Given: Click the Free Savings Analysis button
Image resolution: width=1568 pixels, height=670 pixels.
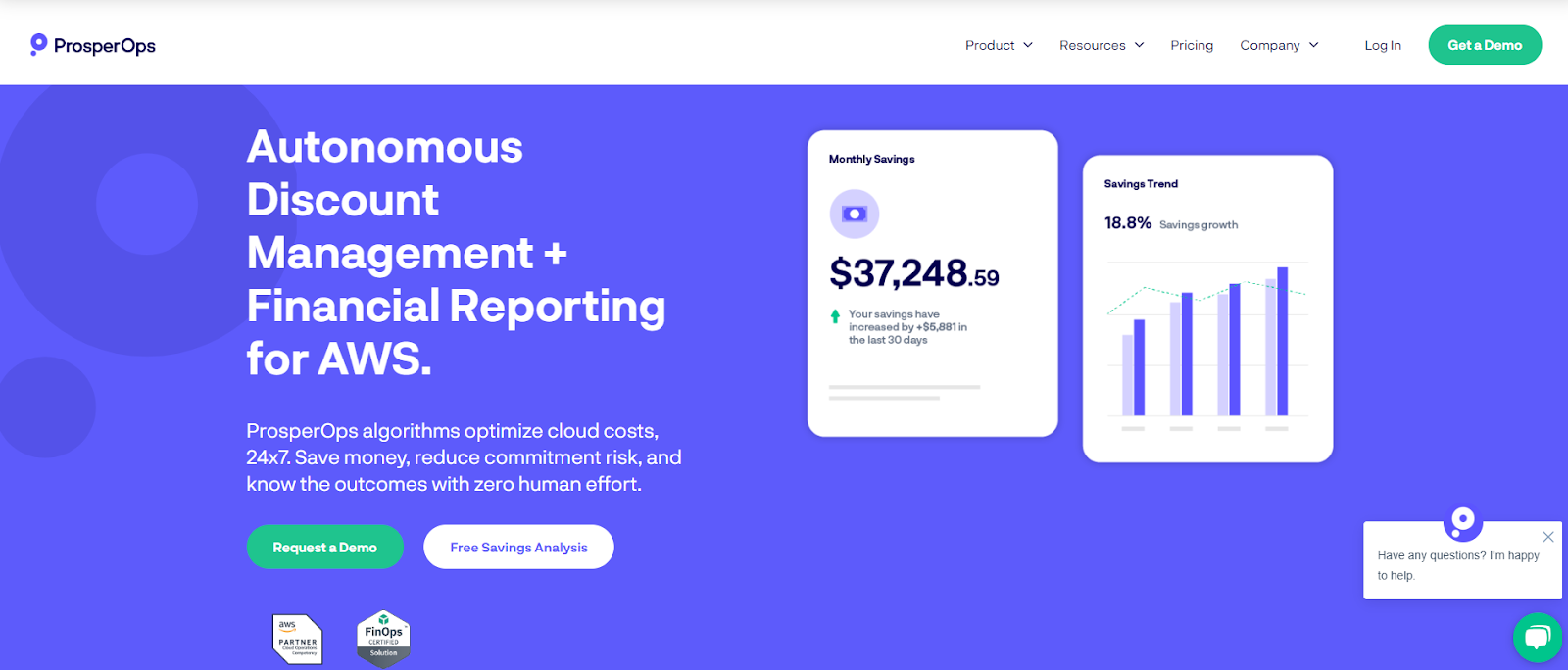Looking at the screenshot, I should (x=518, y=547).
